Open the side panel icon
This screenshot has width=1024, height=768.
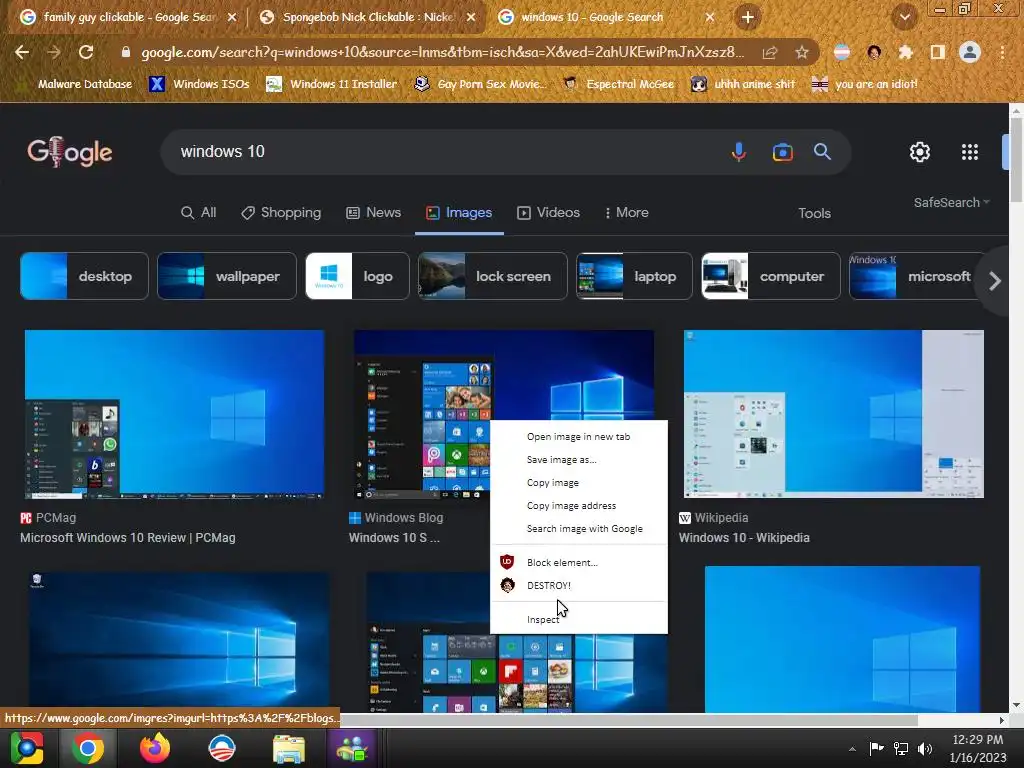point(937,52)
